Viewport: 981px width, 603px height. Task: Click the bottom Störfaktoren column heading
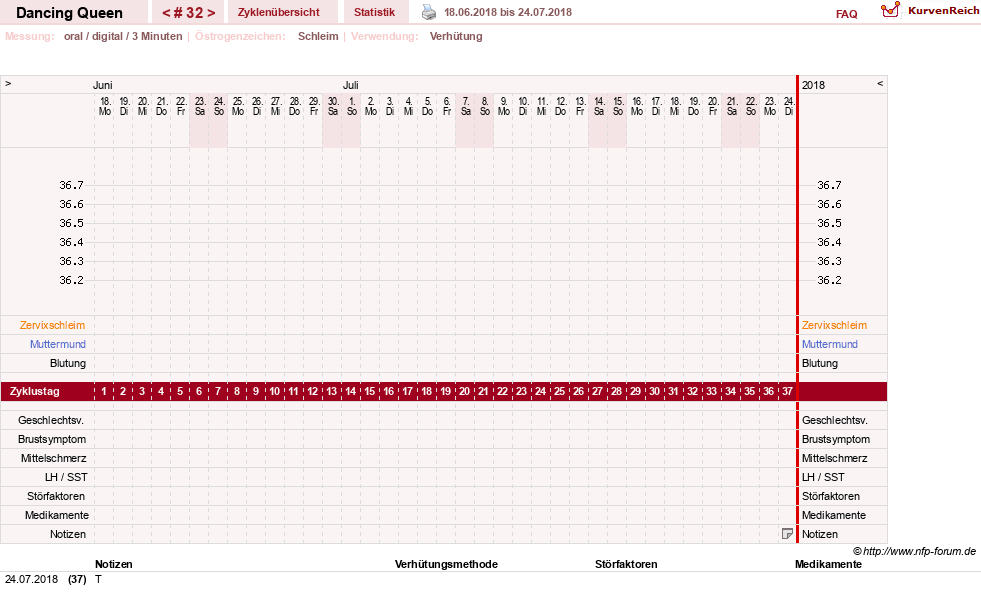click(x=626, y=564)
